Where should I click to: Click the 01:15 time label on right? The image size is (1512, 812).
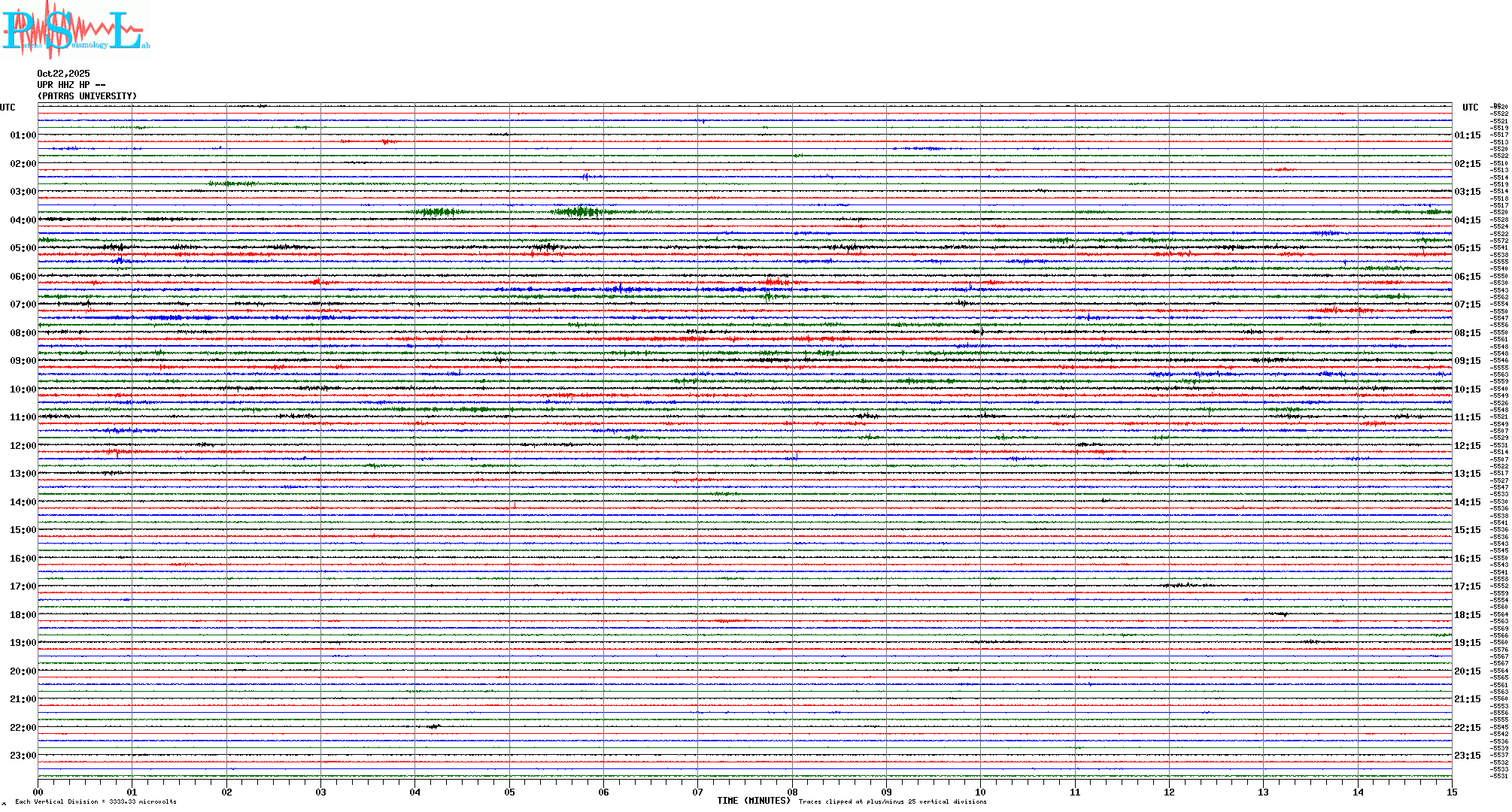pos(1467,135)
